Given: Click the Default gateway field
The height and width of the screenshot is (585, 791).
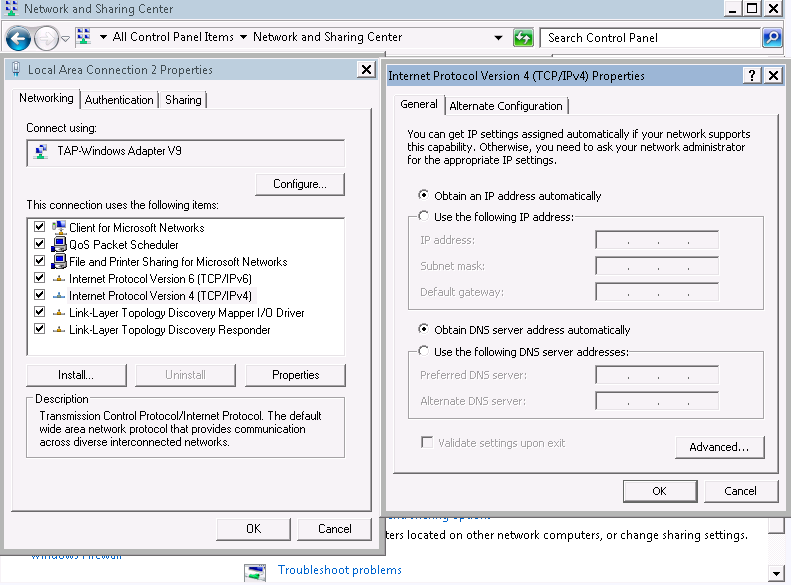Looking at the screenshot, I should tap(657, 292).
